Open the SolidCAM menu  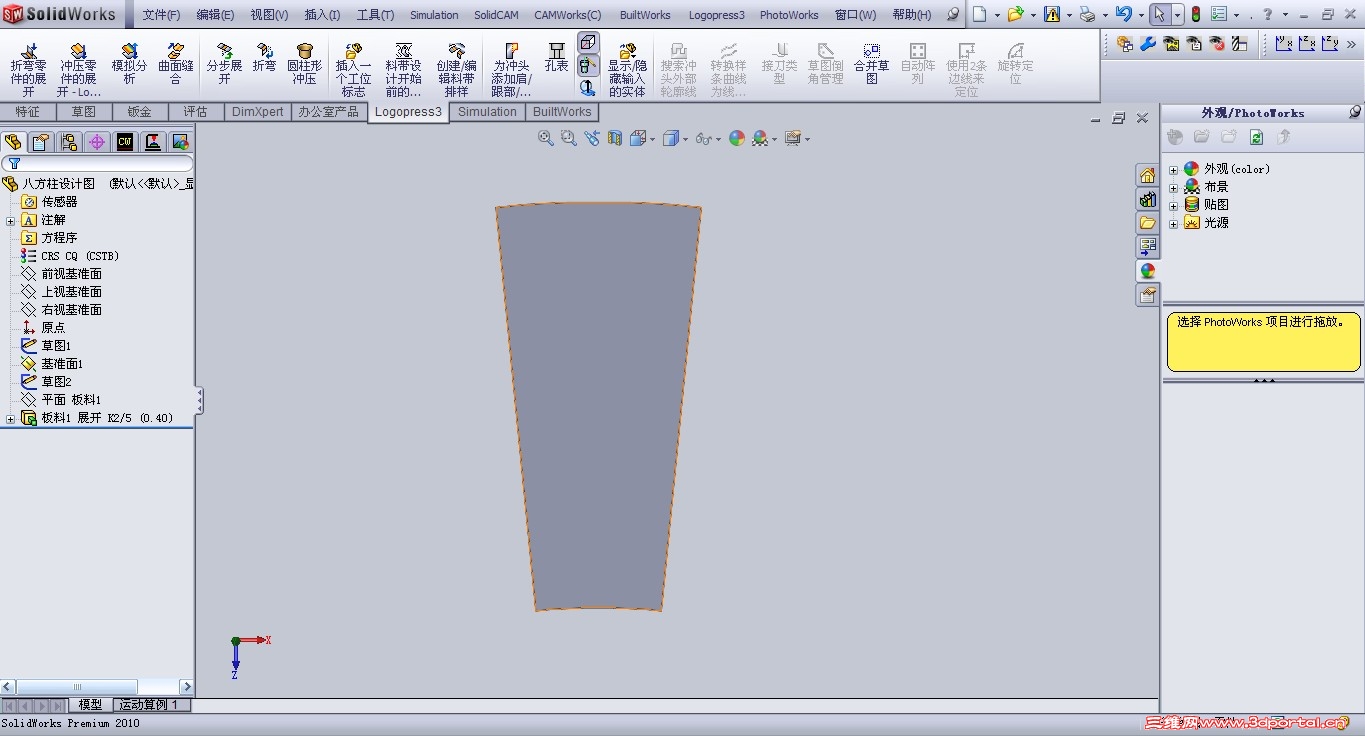(496, 15)
